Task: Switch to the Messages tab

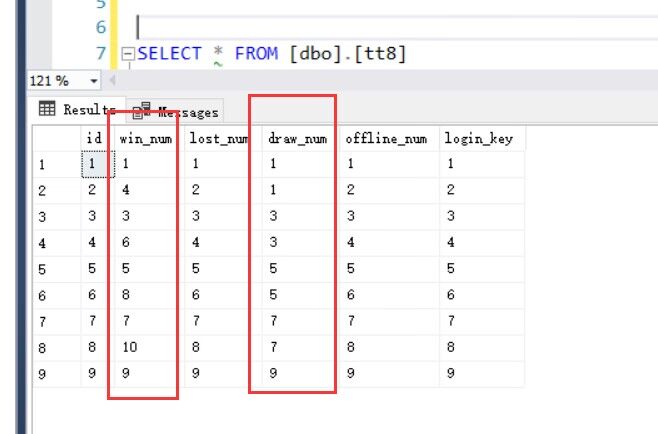Action: pyautogui.click(x=176, y=112)
